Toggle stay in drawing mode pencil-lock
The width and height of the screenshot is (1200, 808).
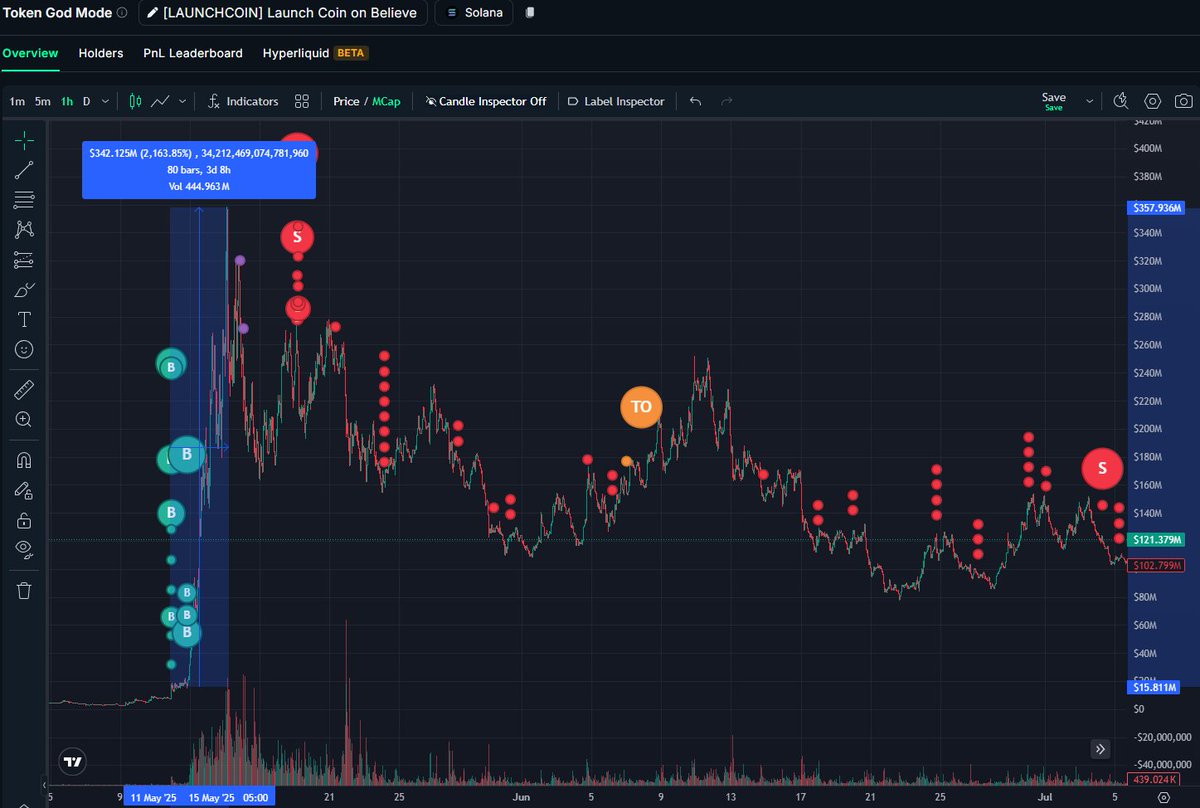pos(24,490)
